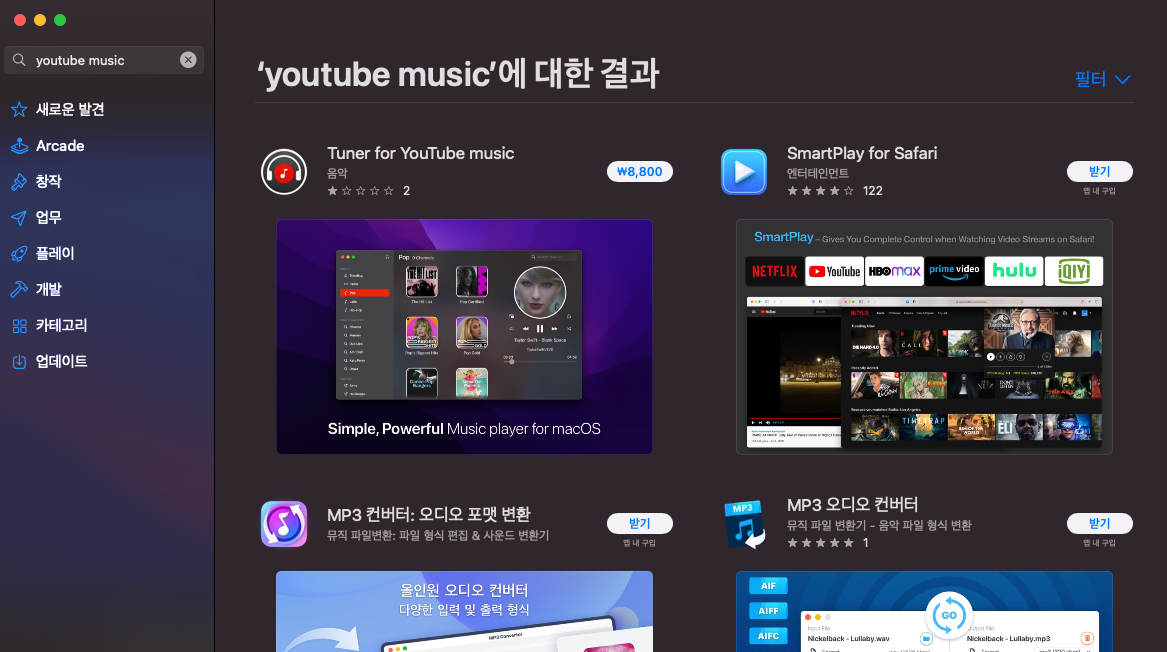The width and height of the screenshot is (1167, 652).
Task: Open the 새로운 발견 star icon section
Action: 19,110
